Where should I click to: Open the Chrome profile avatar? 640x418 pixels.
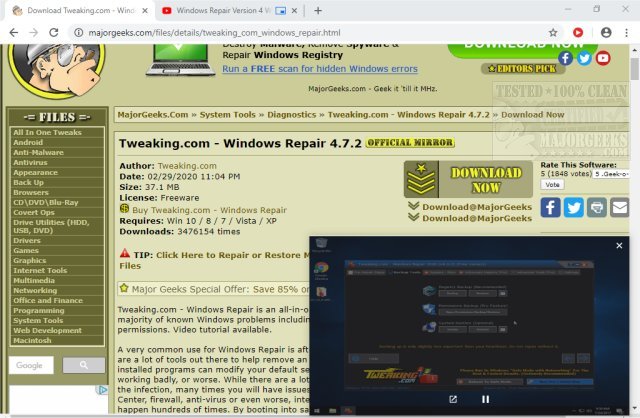coord(606,32)
